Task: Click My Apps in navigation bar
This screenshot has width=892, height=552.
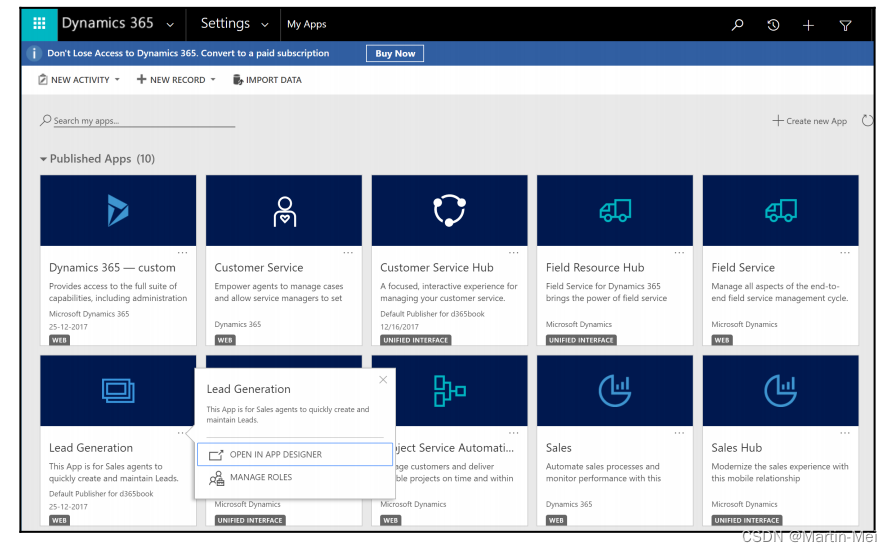Action: point(307,24)
